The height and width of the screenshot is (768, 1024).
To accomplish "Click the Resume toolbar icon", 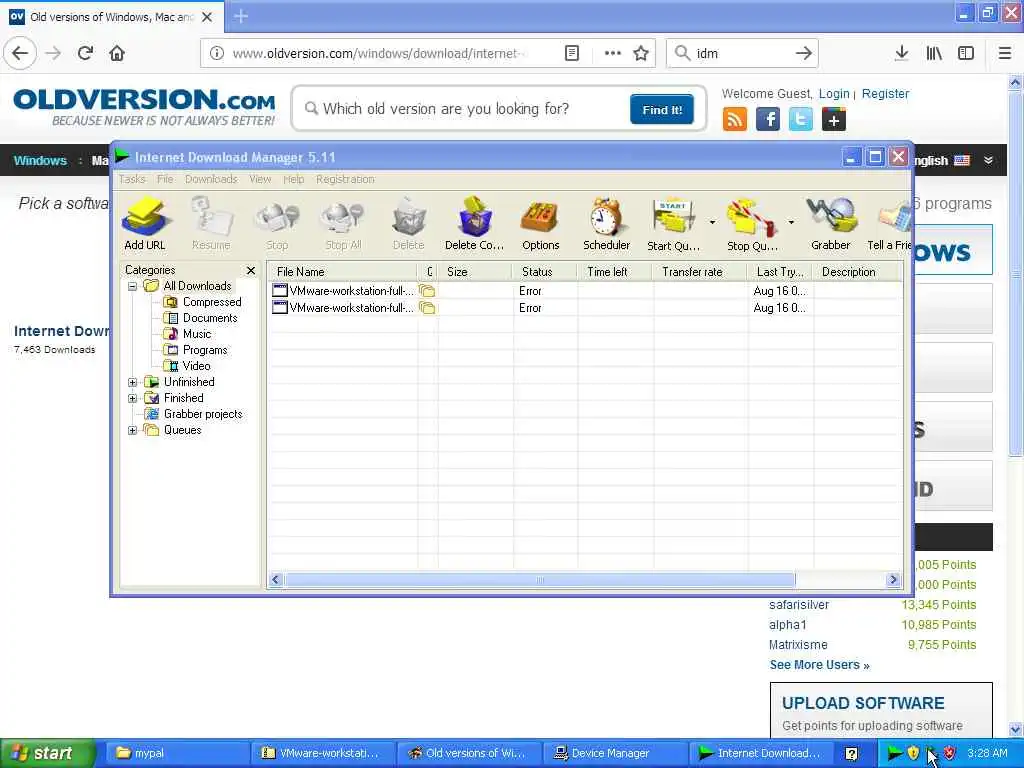I will point(211,223).
